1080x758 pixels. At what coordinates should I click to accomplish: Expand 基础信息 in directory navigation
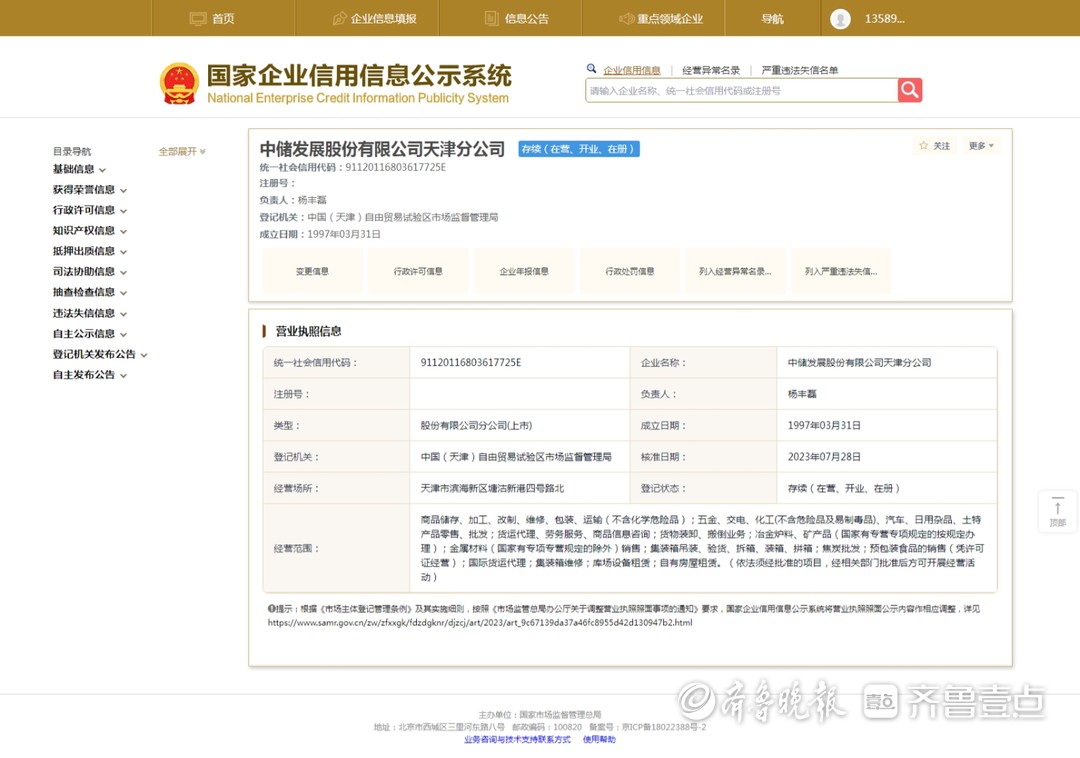point(79,169)
